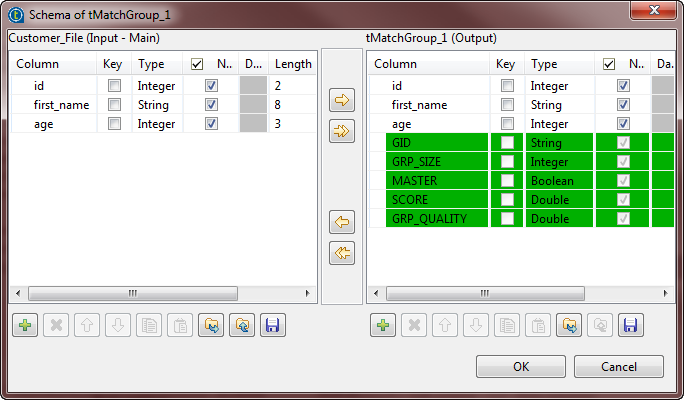Add a column to the tMatchGroup_1 output schema

click(x=381, y=325)
